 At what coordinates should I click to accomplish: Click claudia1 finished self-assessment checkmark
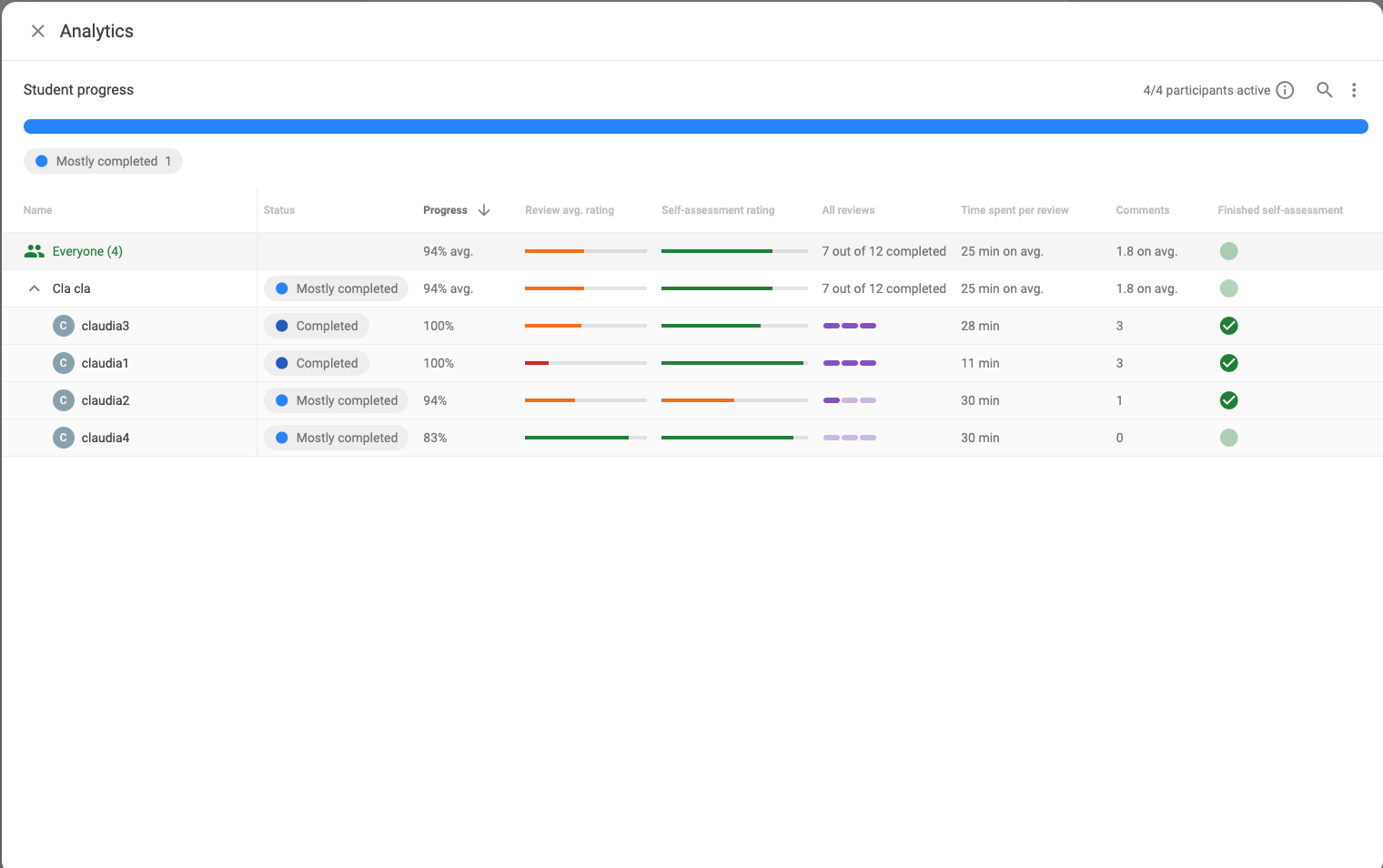[x=1228, y=363]
